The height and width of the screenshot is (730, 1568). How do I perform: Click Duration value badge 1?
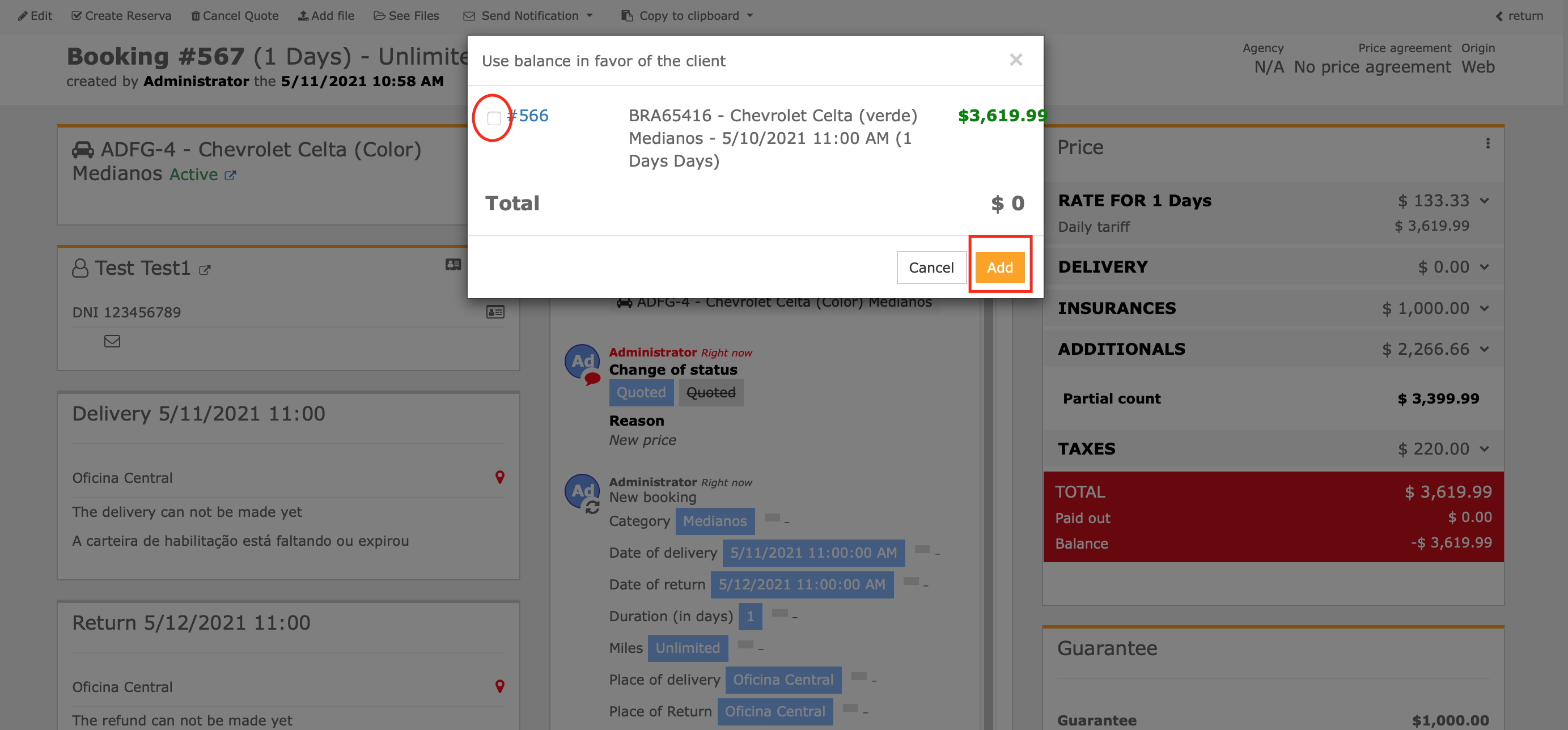(750, 616)
